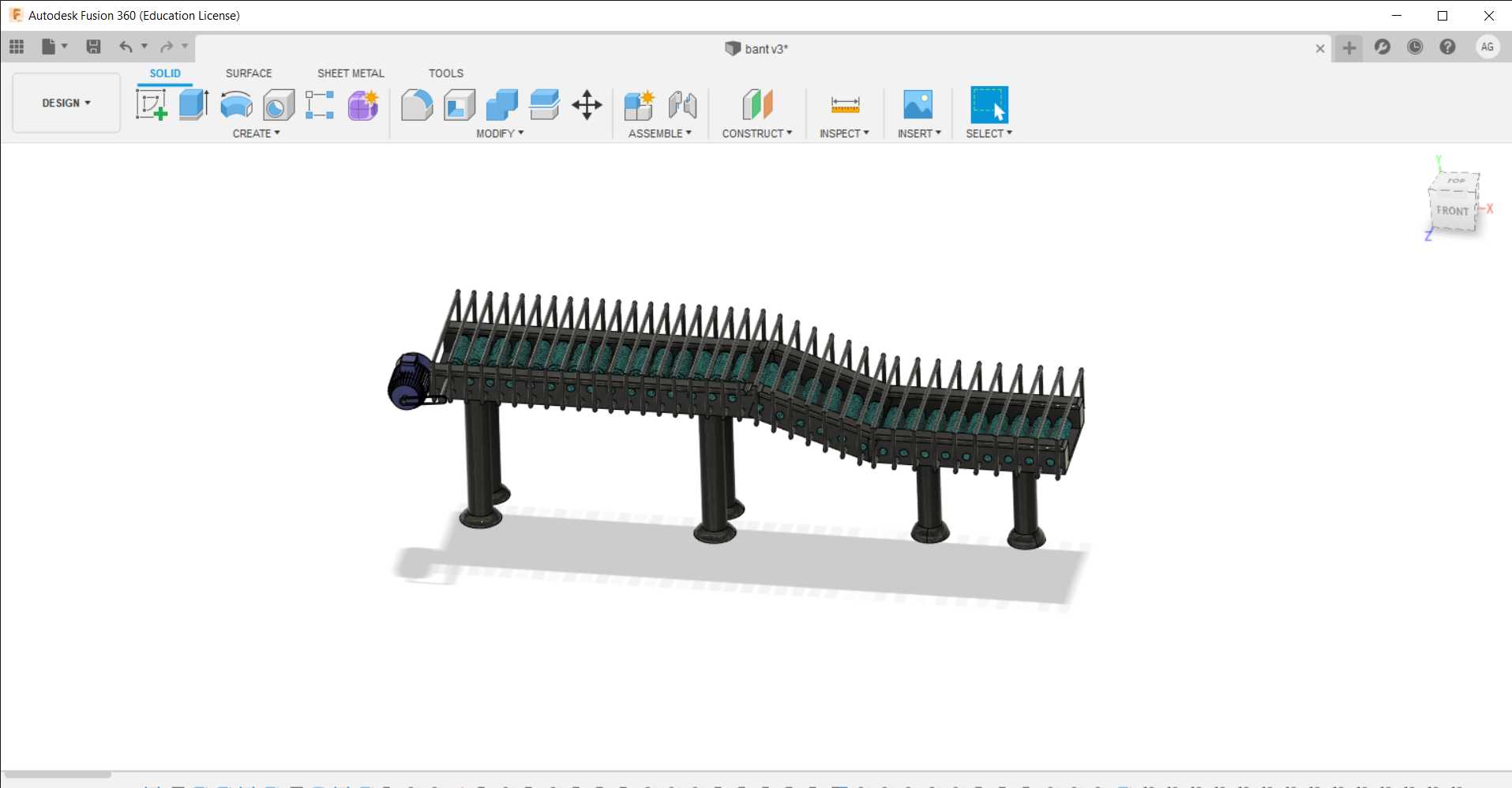1512x788 pixels.
Task: Click the Select tool icon
Action: 989,104
